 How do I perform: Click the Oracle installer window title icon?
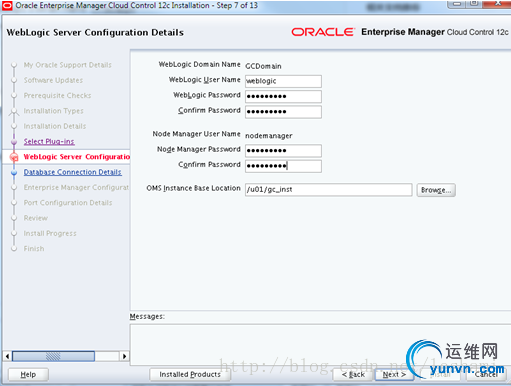(7, 5)
